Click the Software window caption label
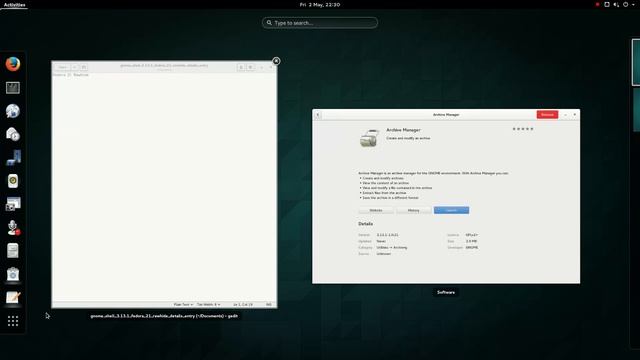Image resolution: width=640 pixels, height=360 pixels. 446,292
